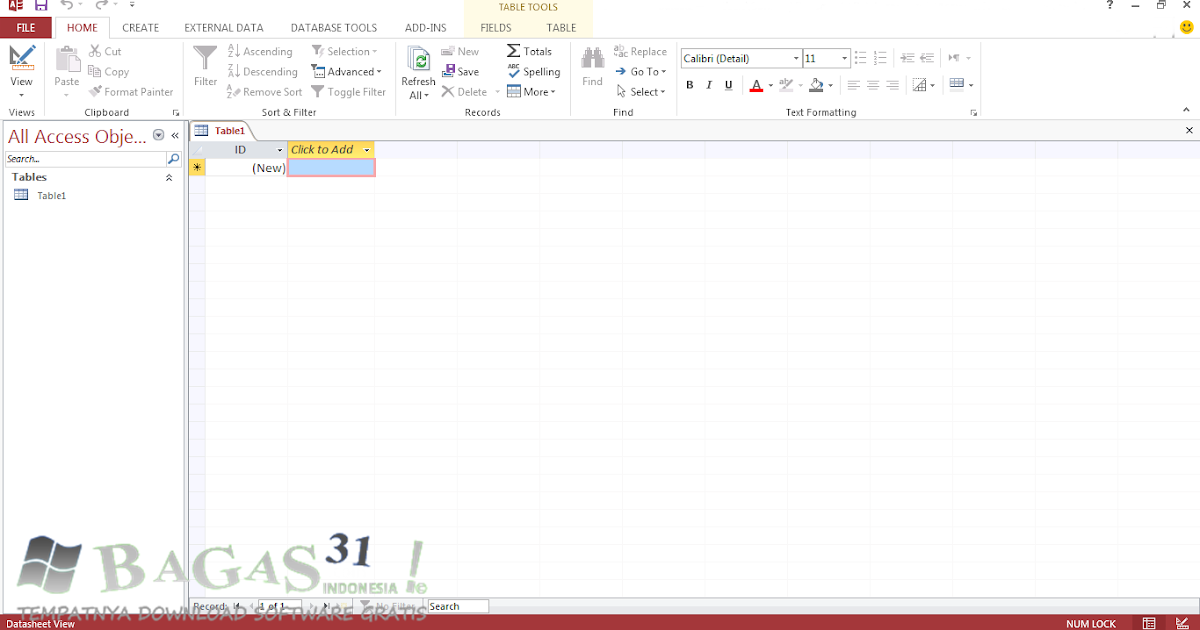Collapse the Tables group in navigation pane

click(x=168, y=177)
